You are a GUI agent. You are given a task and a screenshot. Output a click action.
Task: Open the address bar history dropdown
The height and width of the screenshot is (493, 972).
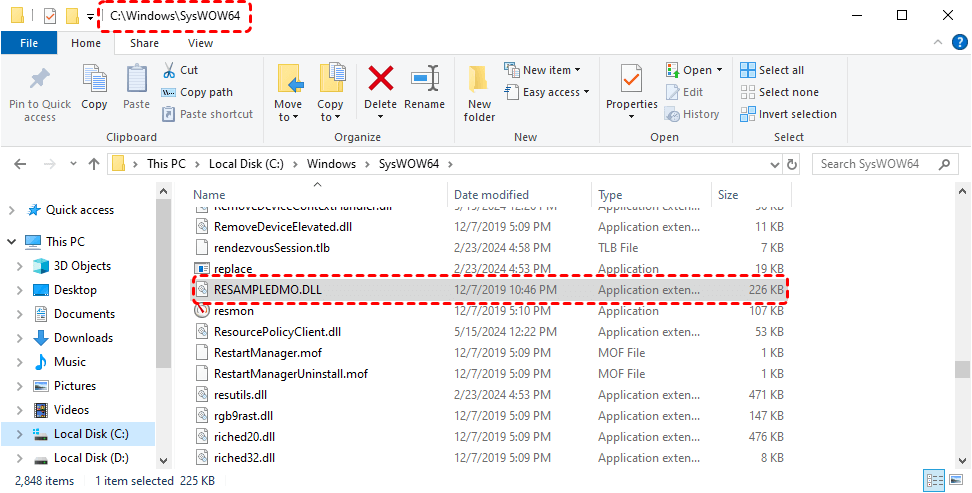point(771,164)
